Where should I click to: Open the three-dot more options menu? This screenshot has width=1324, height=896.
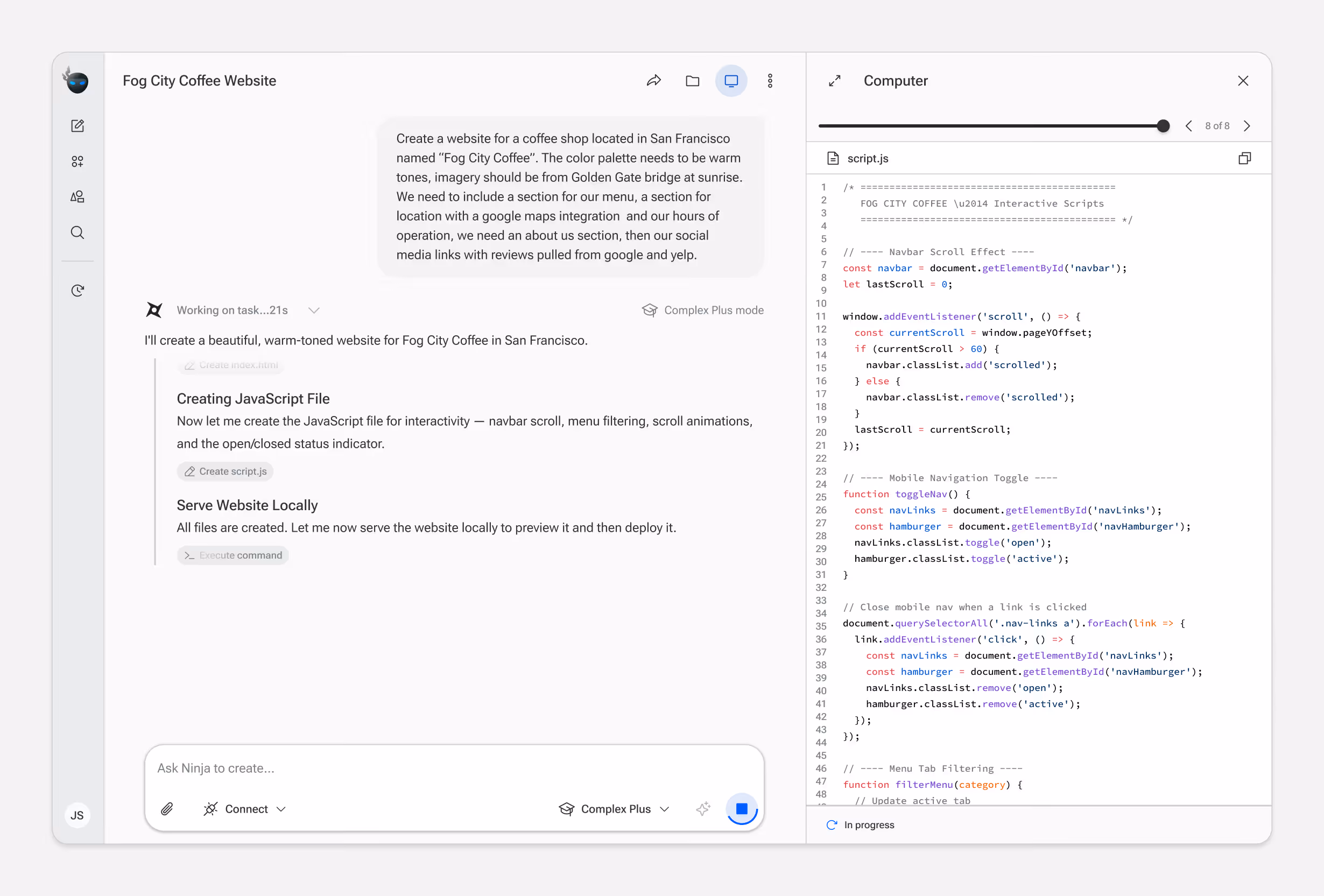tap(770, 81)
